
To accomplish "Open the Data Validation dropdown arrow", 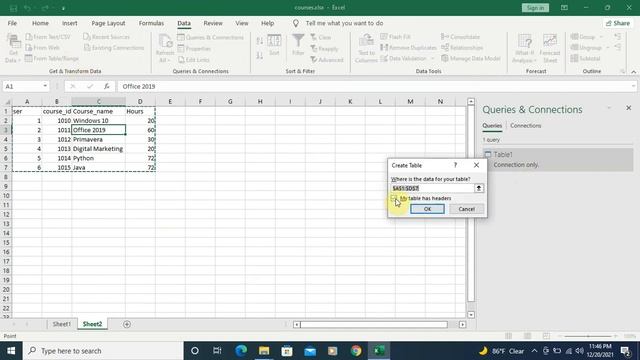I will tap(433, 59).
